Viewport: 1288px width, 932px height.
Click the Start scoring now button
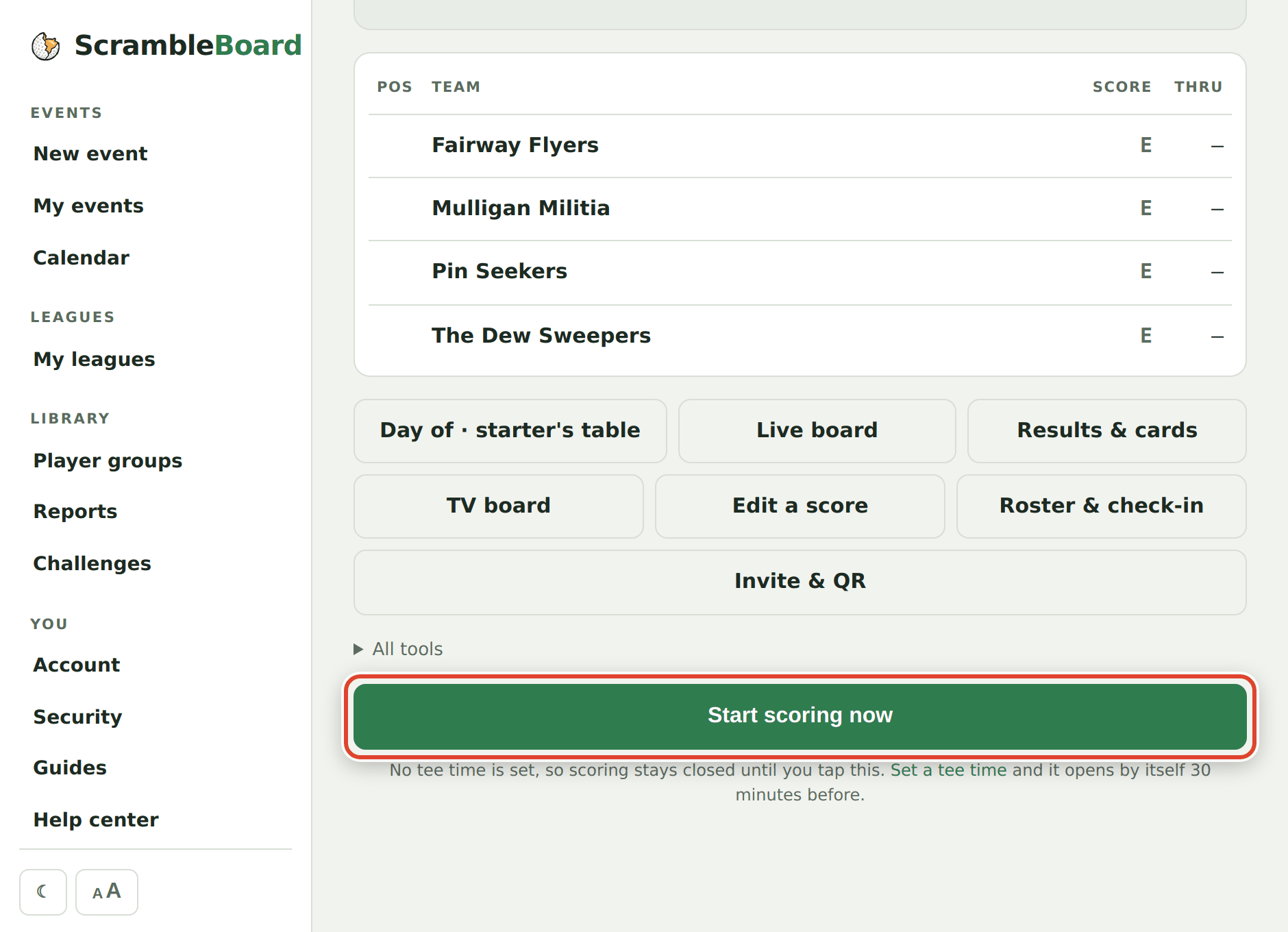pos(800,716)
